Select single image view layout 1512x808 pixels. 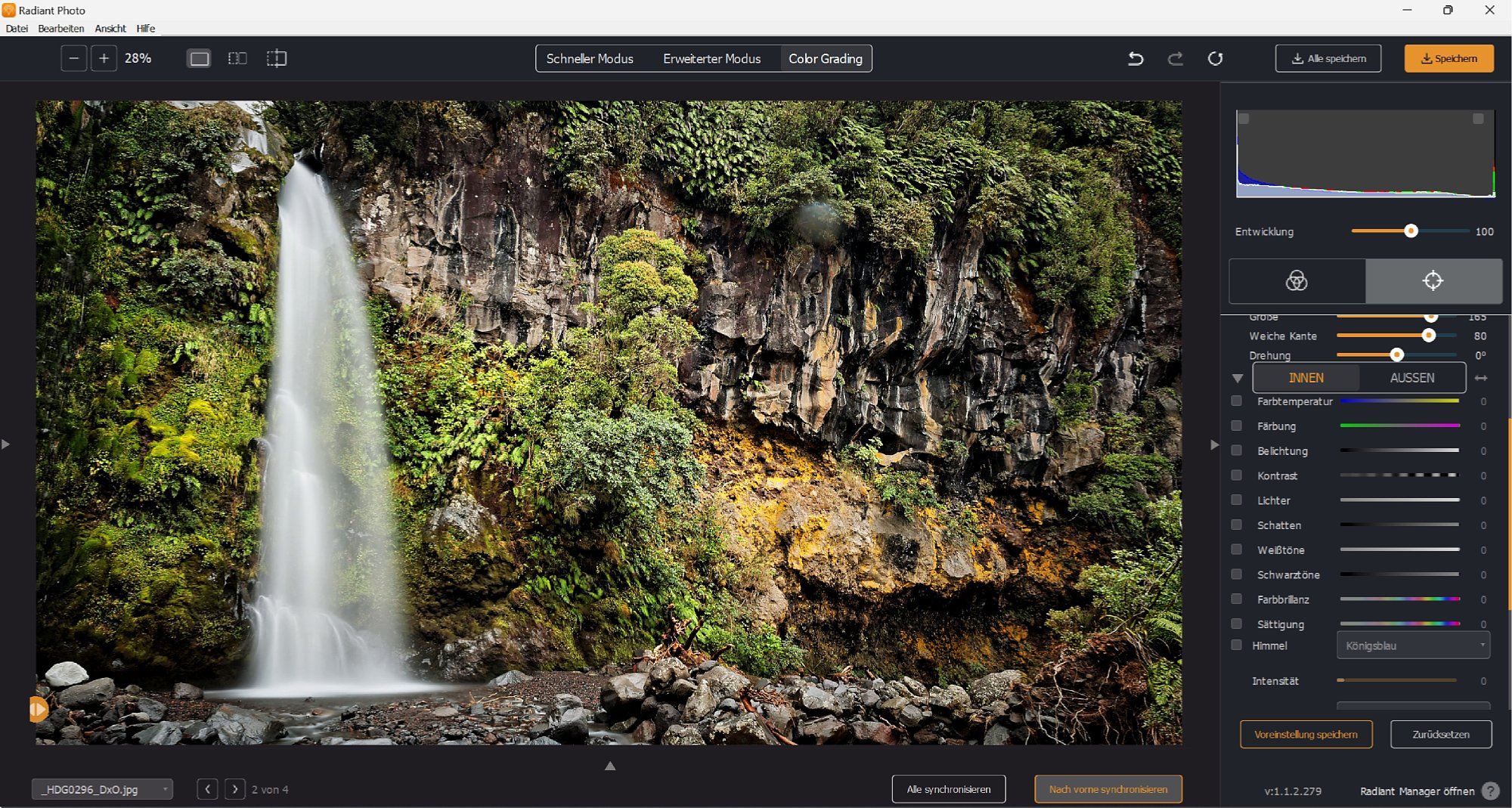tap(200, 58)
